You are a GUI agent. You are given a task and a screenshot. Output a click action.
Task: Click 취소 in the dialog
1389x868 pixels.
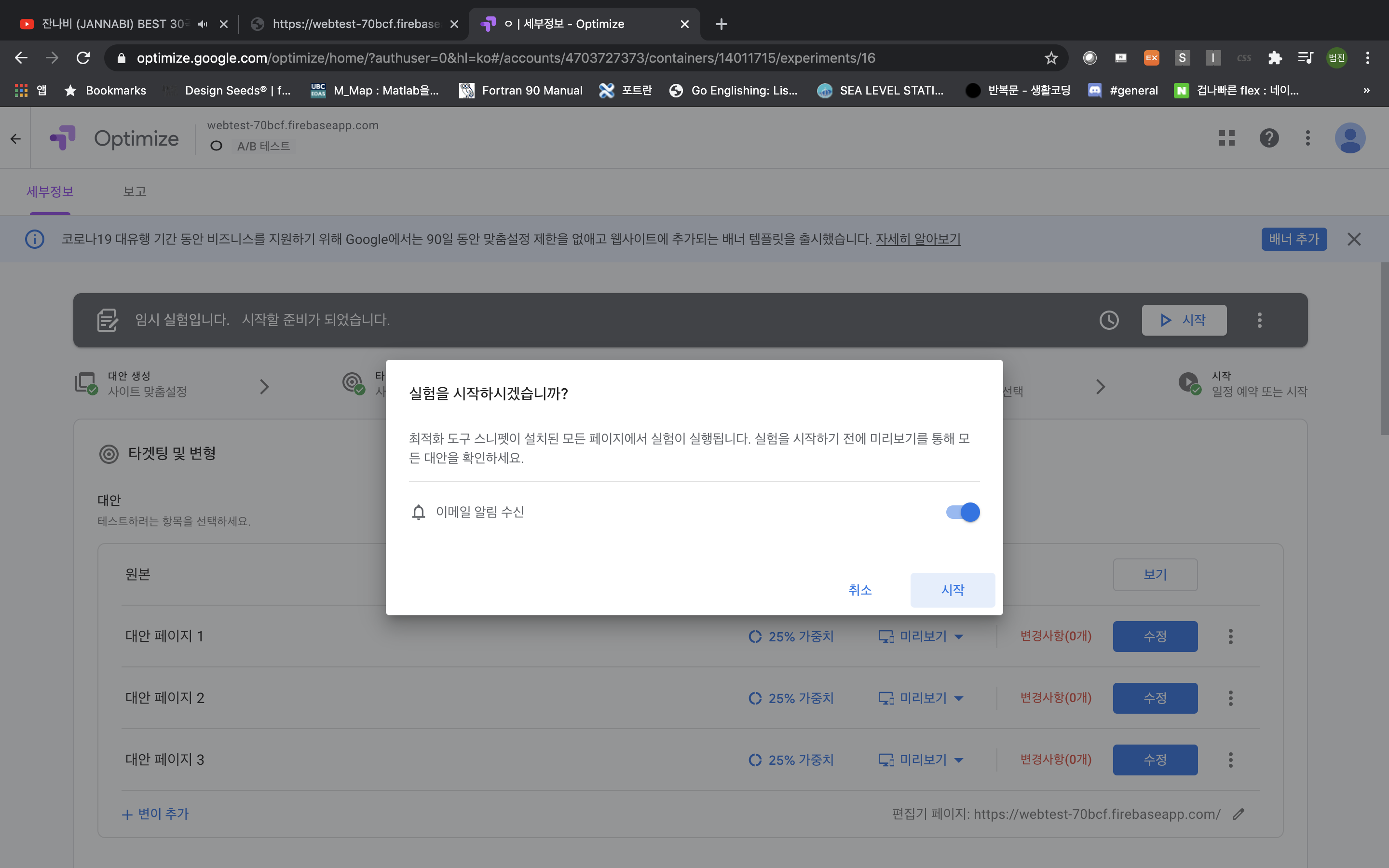tap(860, 590)
